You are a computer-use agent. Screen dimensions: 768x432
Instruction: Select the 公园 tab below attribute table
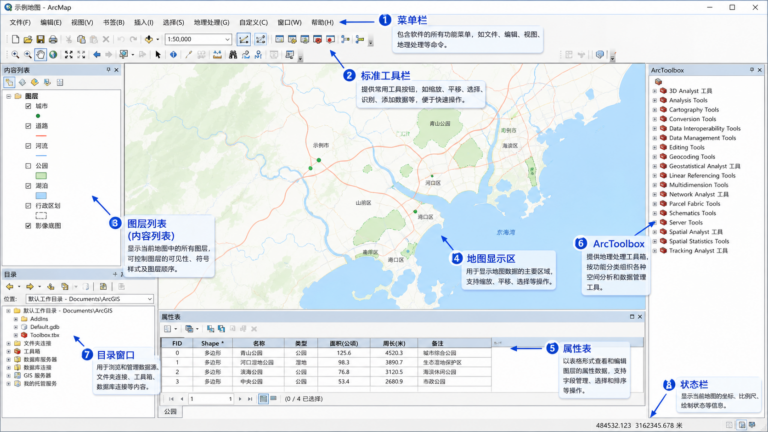pyautogui.click(x=170, y=411)
